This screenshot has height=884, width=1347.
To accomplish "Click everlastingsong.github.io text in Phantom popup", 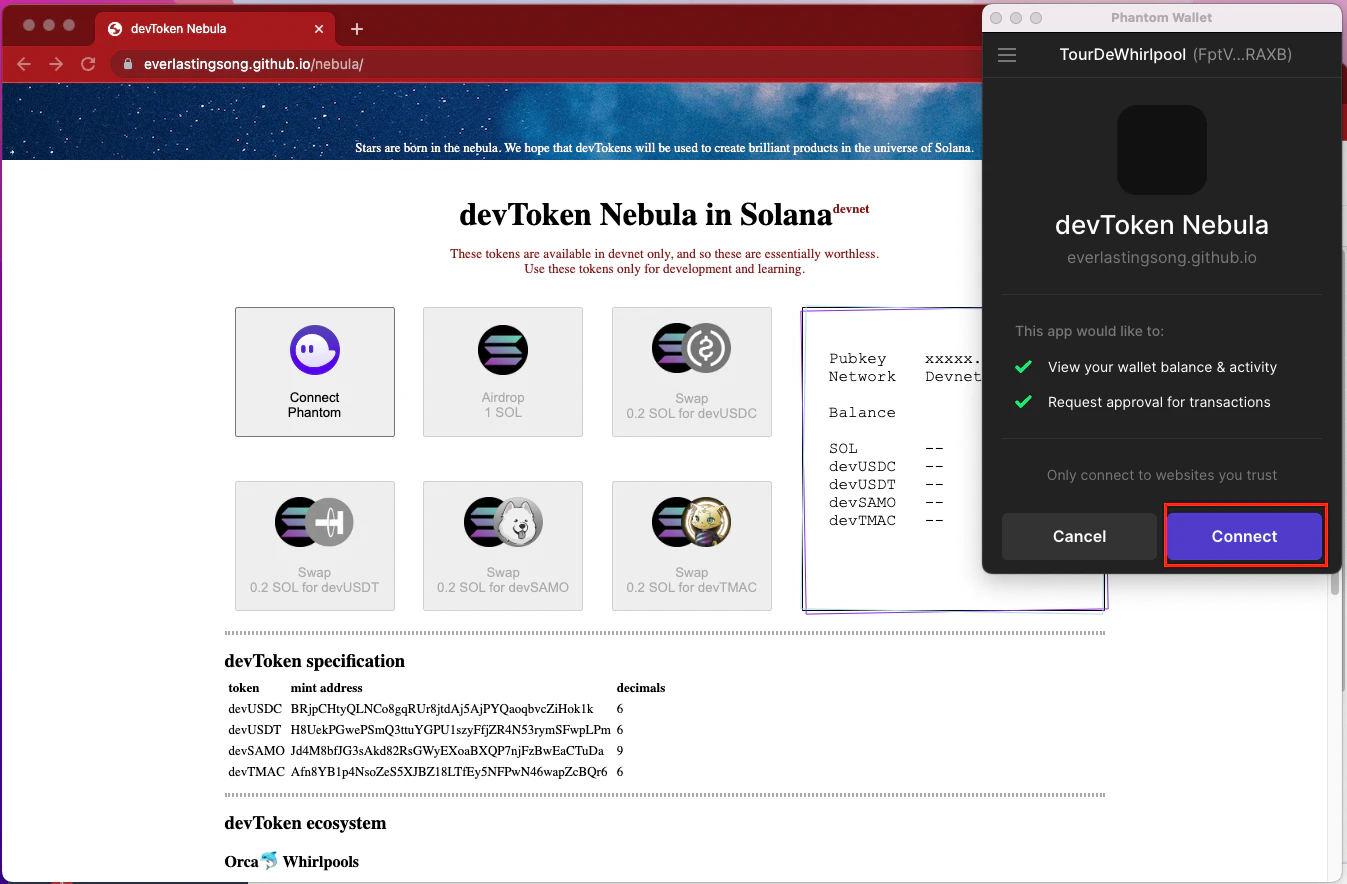I will (x=1162, y=258).
